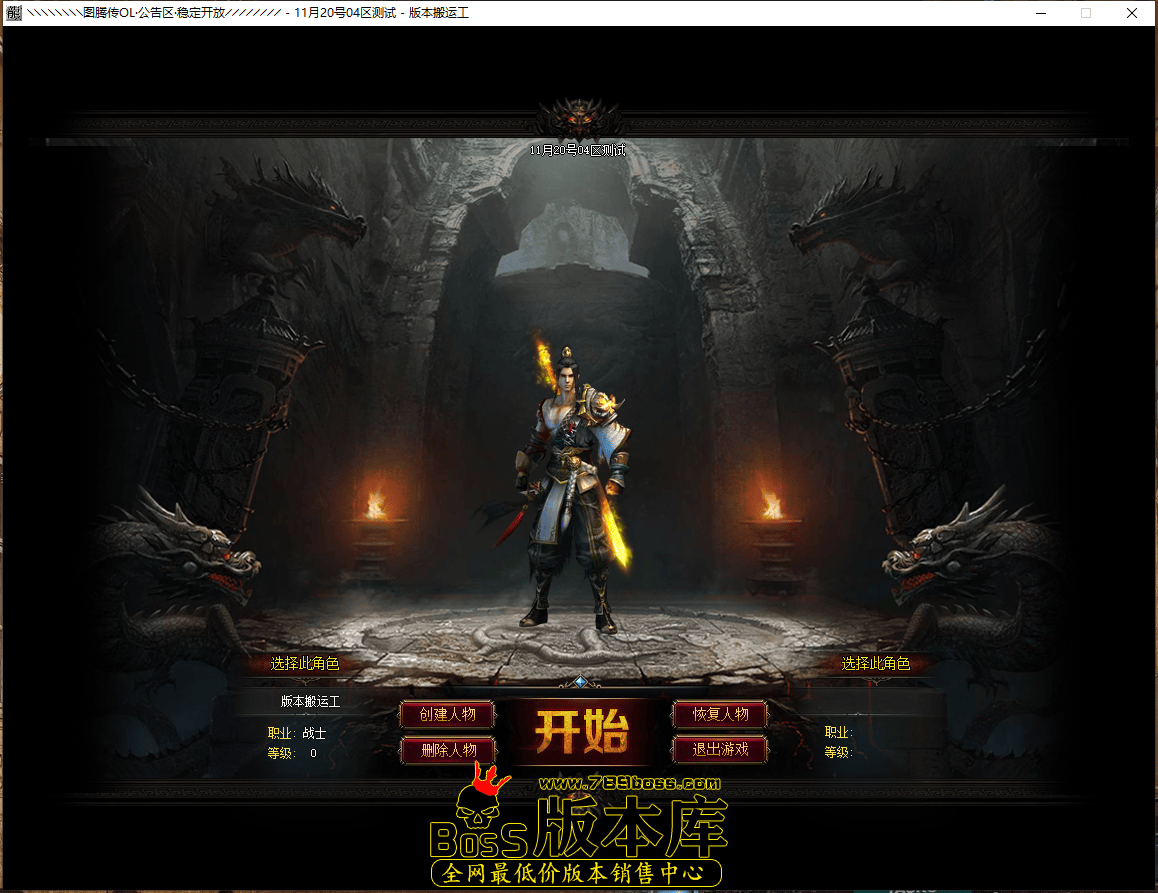Open 创建人物 to create a character
Viewport: 1158px width, 893px height.
[x=447, y=714]
